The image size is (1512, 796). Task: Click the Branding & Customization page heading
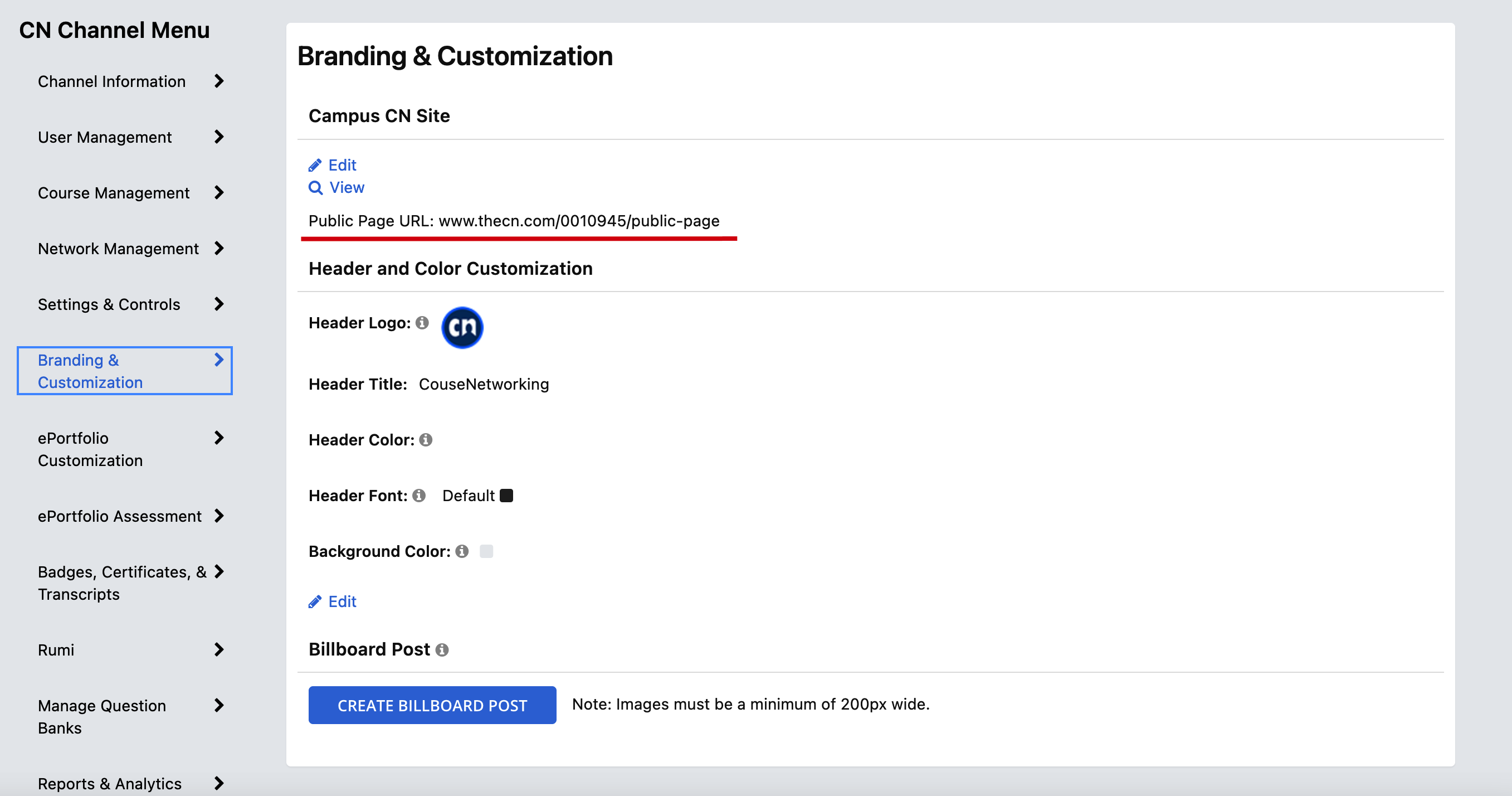(455, 56)
